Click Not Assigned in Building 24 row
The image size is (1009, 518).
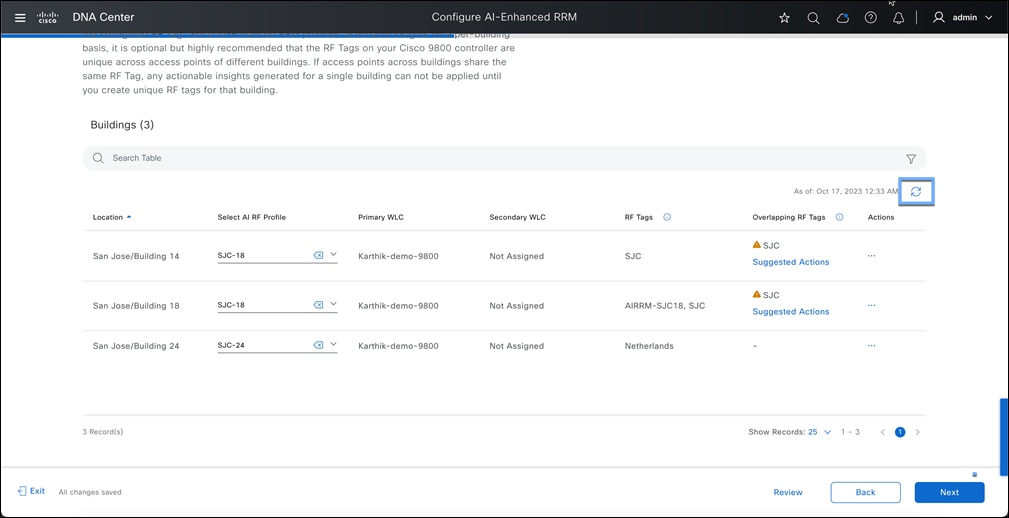pos(516,346)
